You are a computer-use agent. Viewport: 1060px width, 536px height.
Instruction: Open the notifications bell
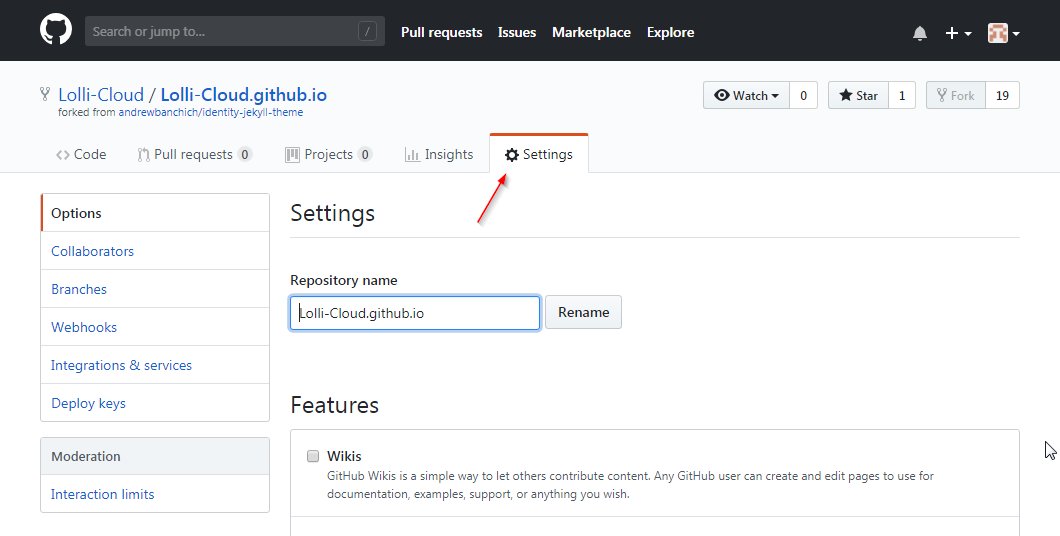tap(919, 33)
